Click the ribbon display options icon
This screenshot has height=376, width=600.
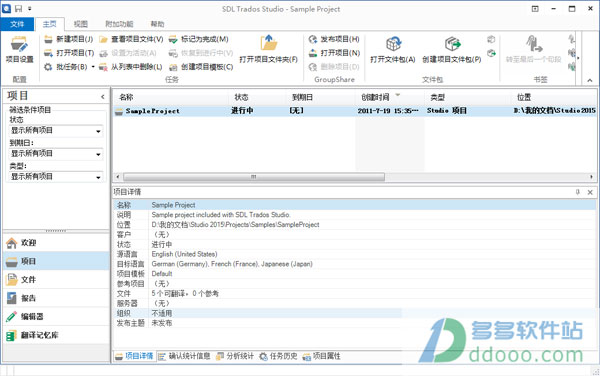(535, 9)
